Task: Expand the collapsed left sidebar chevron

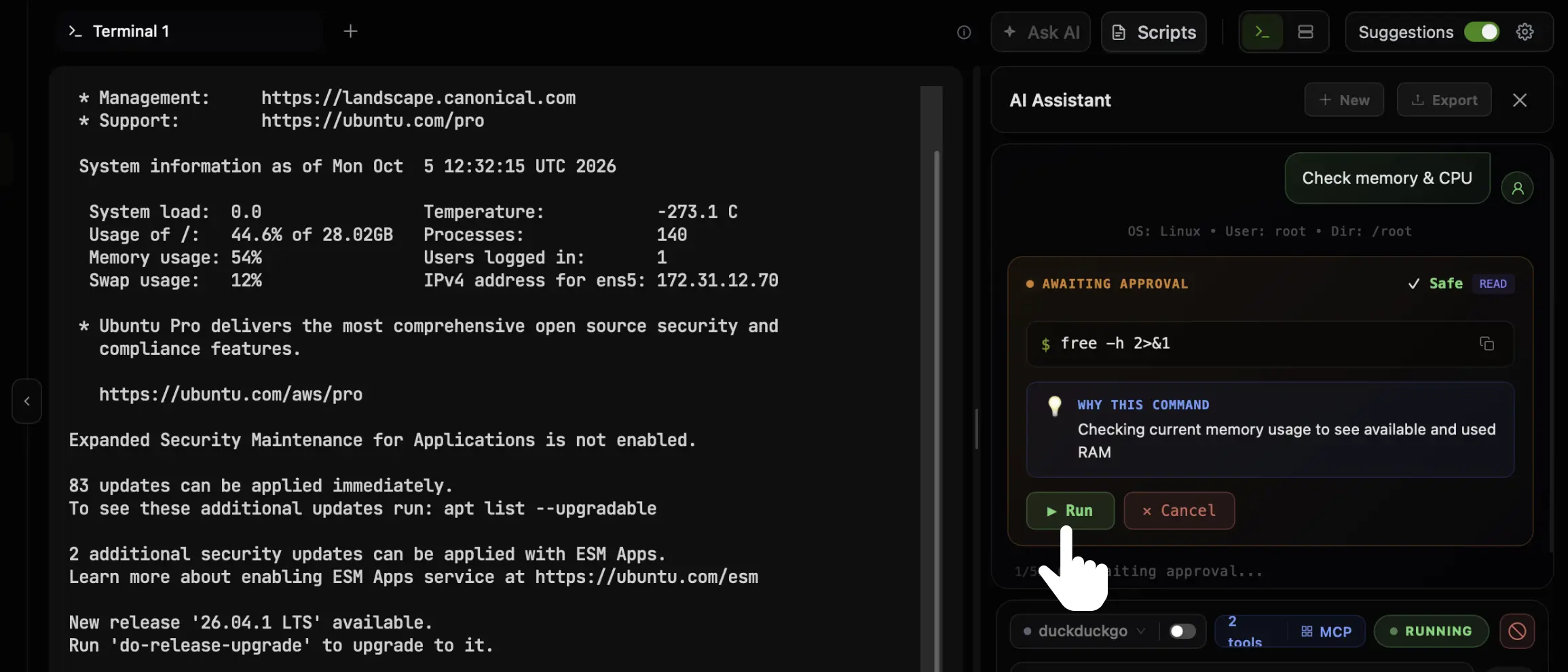Action: tap(27, 401)
